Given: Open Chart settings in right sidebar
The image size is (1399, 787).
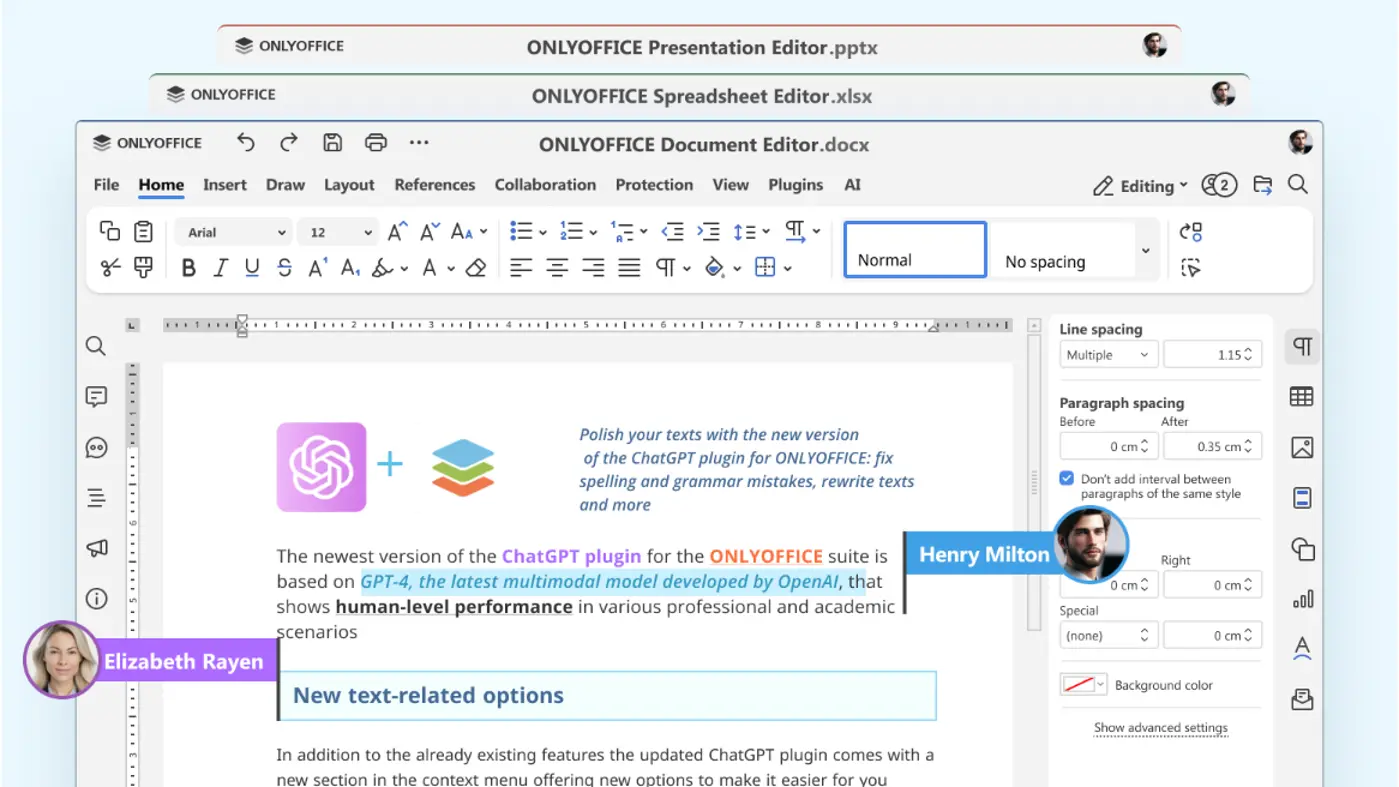Looking at the screenshot, I should [x=1301, y=599].
